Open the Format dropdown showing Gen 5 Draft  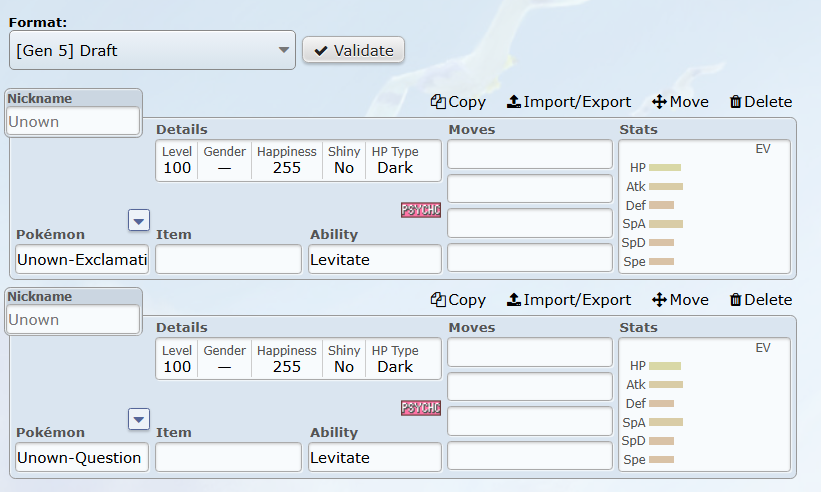[153, 50]
